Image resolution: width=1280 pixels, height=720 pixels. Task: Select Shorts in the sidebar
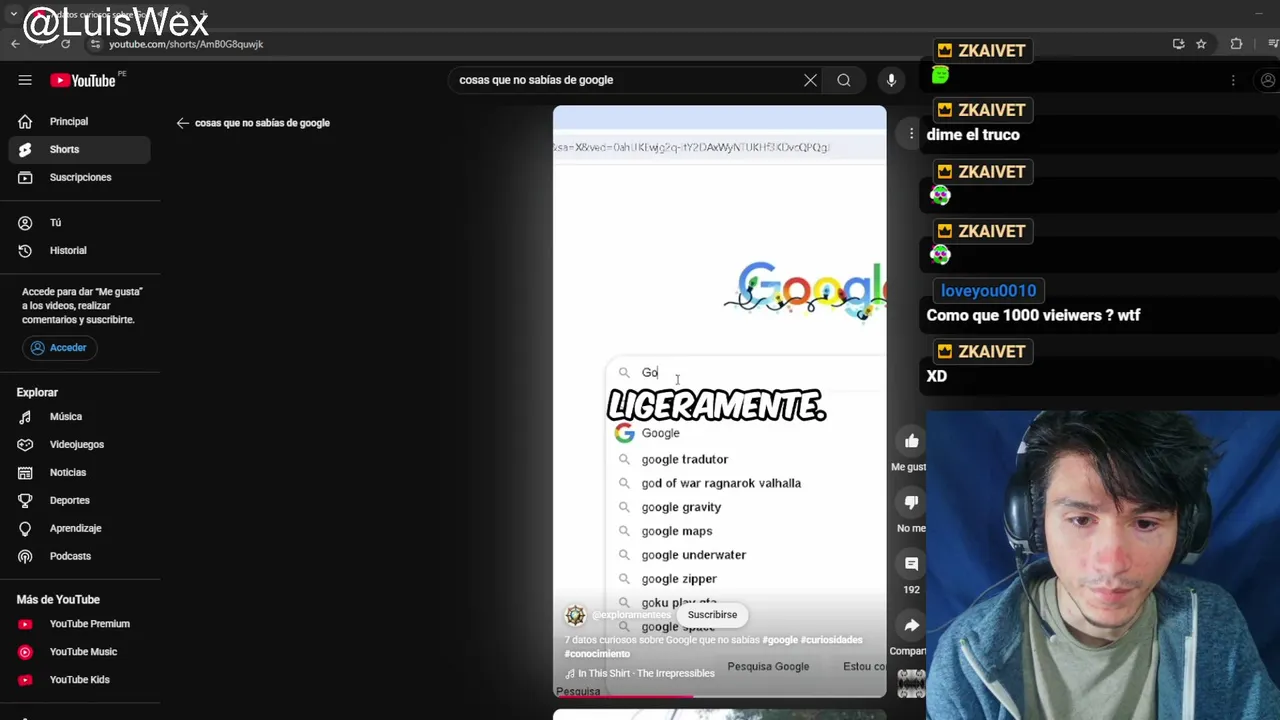79,149
